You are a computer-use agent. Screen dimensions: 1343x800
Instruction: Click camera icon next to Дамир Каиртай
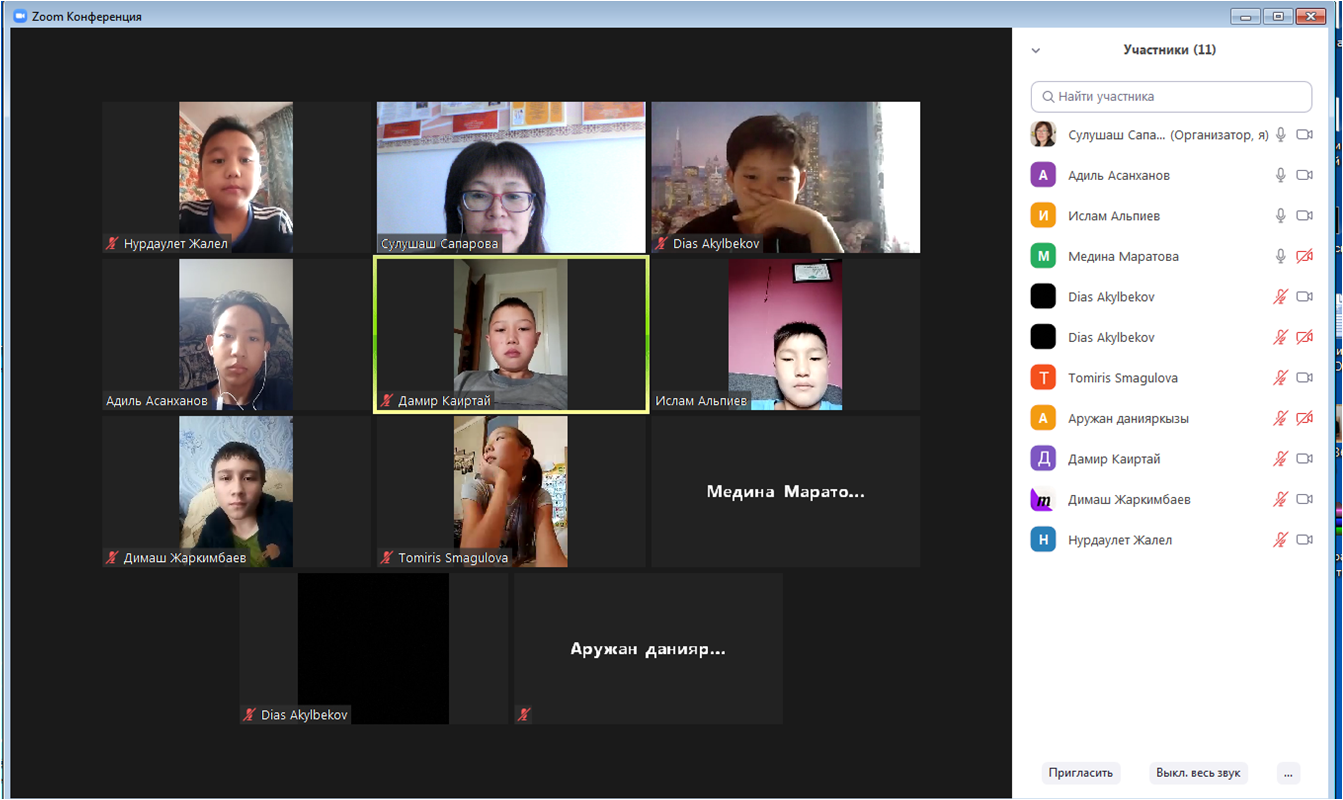pos(1304,459)
